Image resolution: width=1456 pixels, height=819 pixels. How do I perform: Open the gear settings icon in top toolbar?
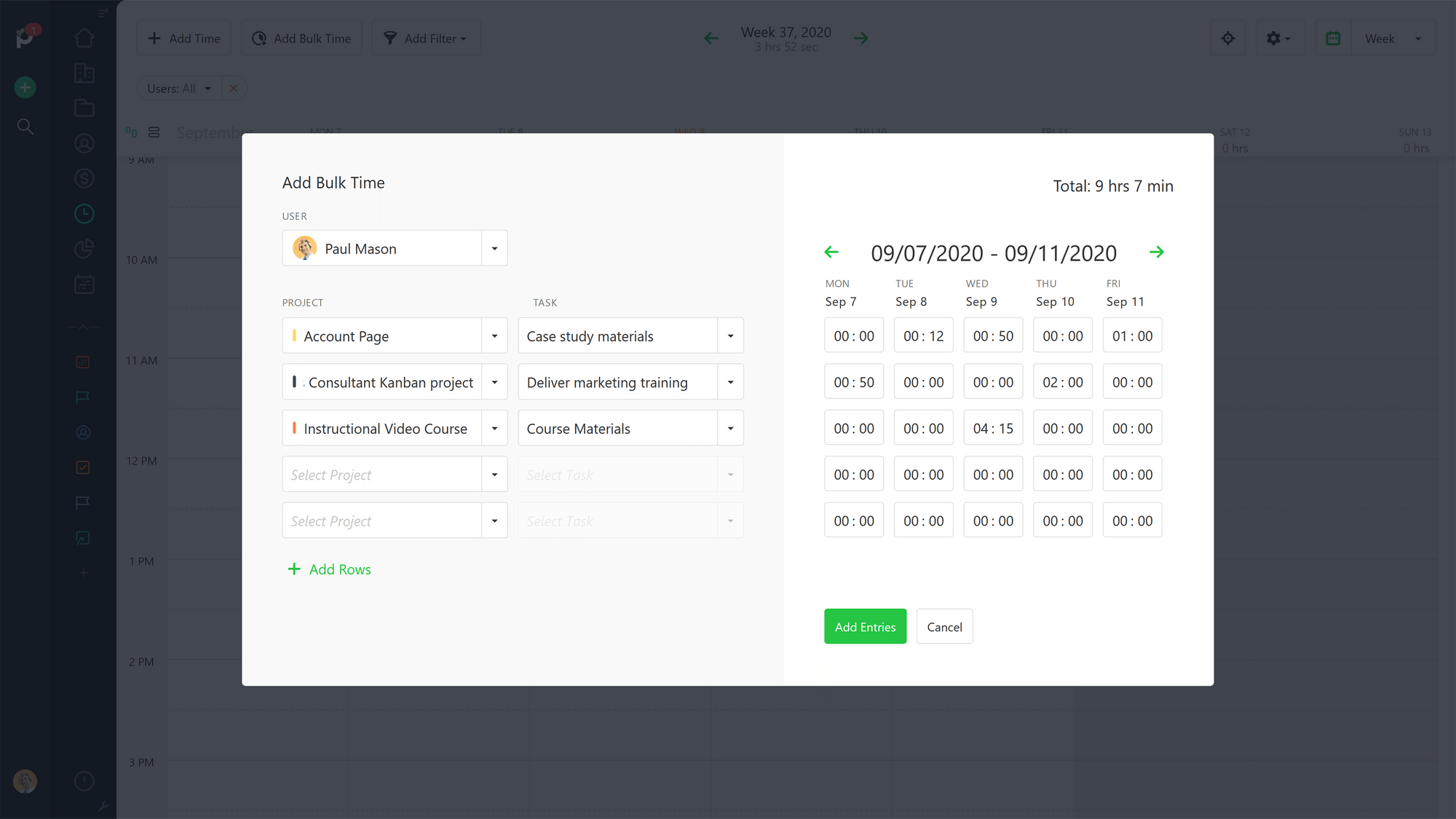click(1279, 38)
